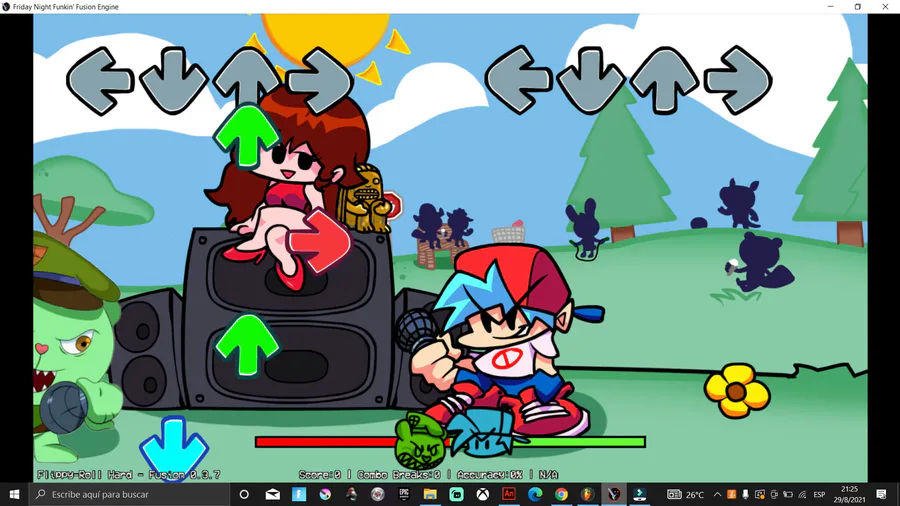Open Google Chrome from taskbar
900x506 pixels.
click(561, 494)
